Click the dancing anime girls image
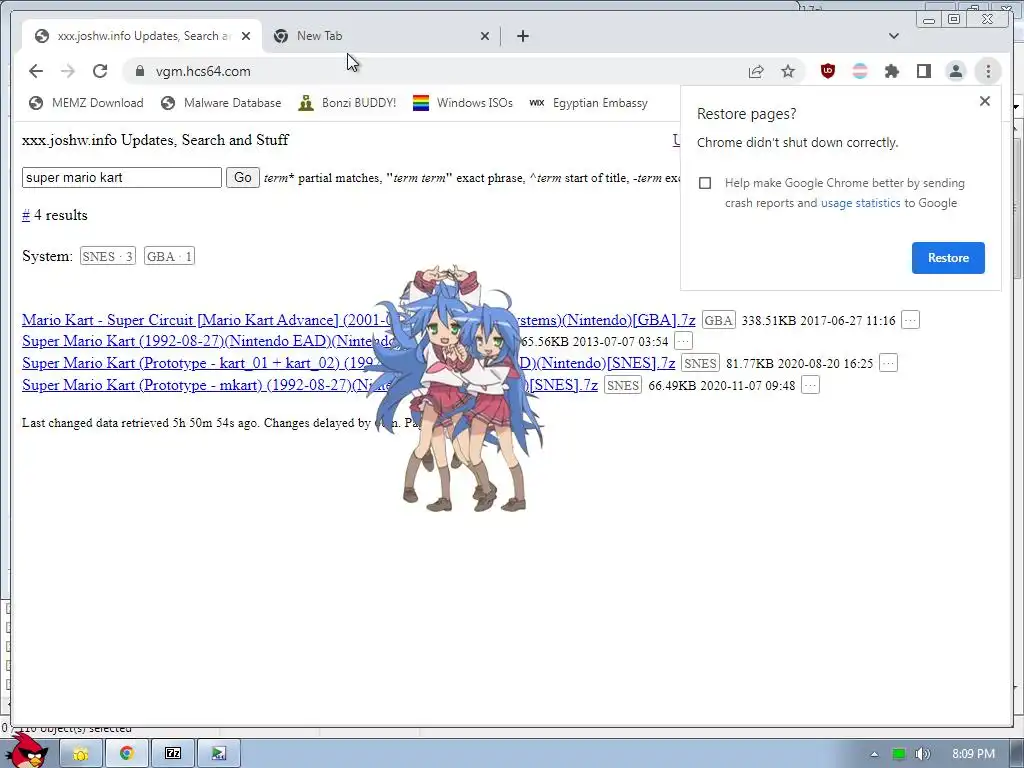Image resolution: width=1024 pixels, height=768 pixels. [457, 389]
